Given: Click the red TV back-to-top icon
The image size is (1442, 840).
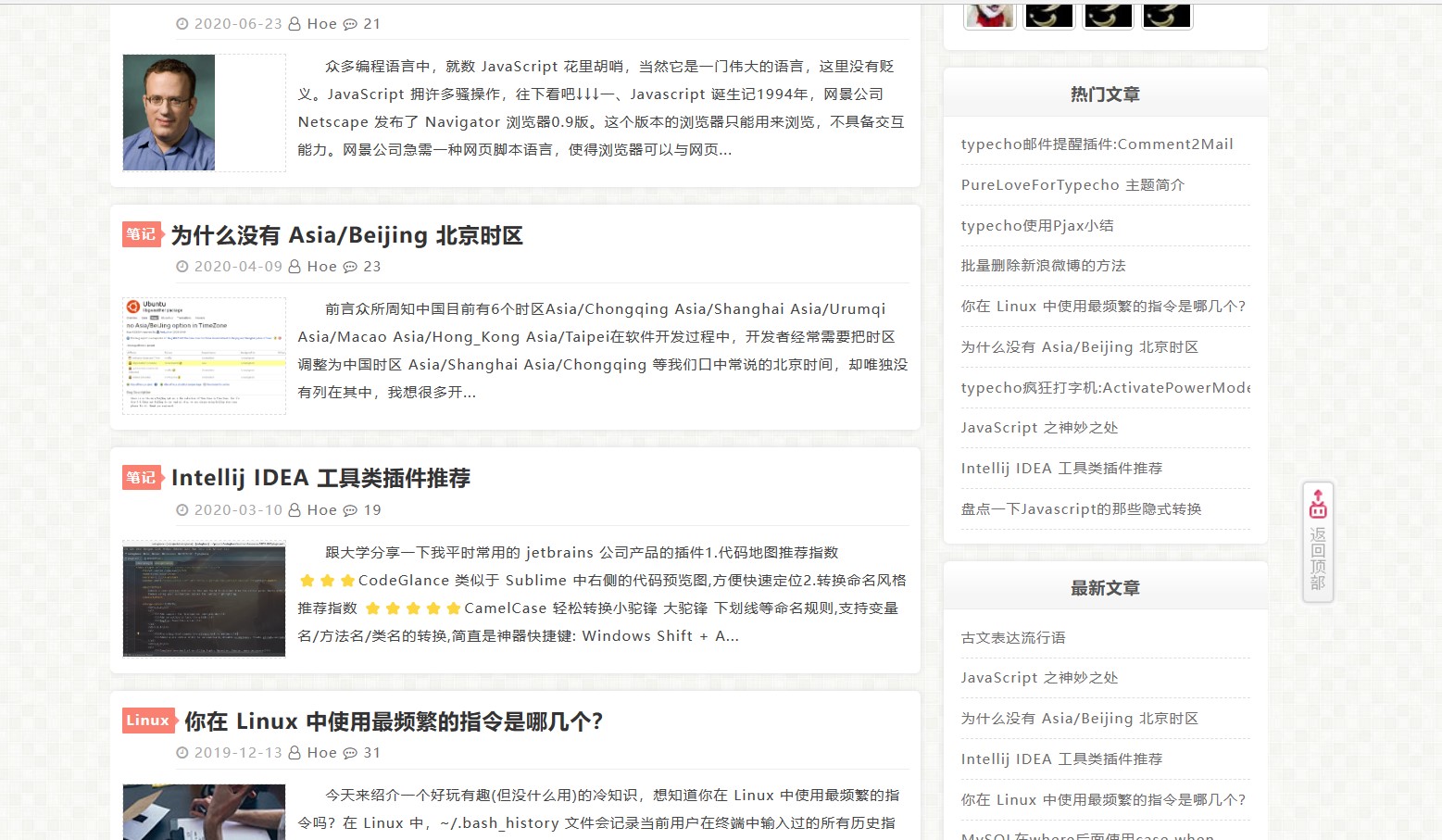Looking at the screenshot, I should click(1318, 506).
